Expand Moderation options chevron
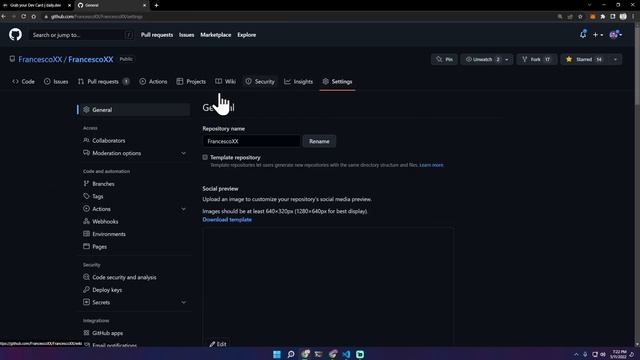Image resolution: width=640 pixels, height=360 pixels. coord(183,153)
